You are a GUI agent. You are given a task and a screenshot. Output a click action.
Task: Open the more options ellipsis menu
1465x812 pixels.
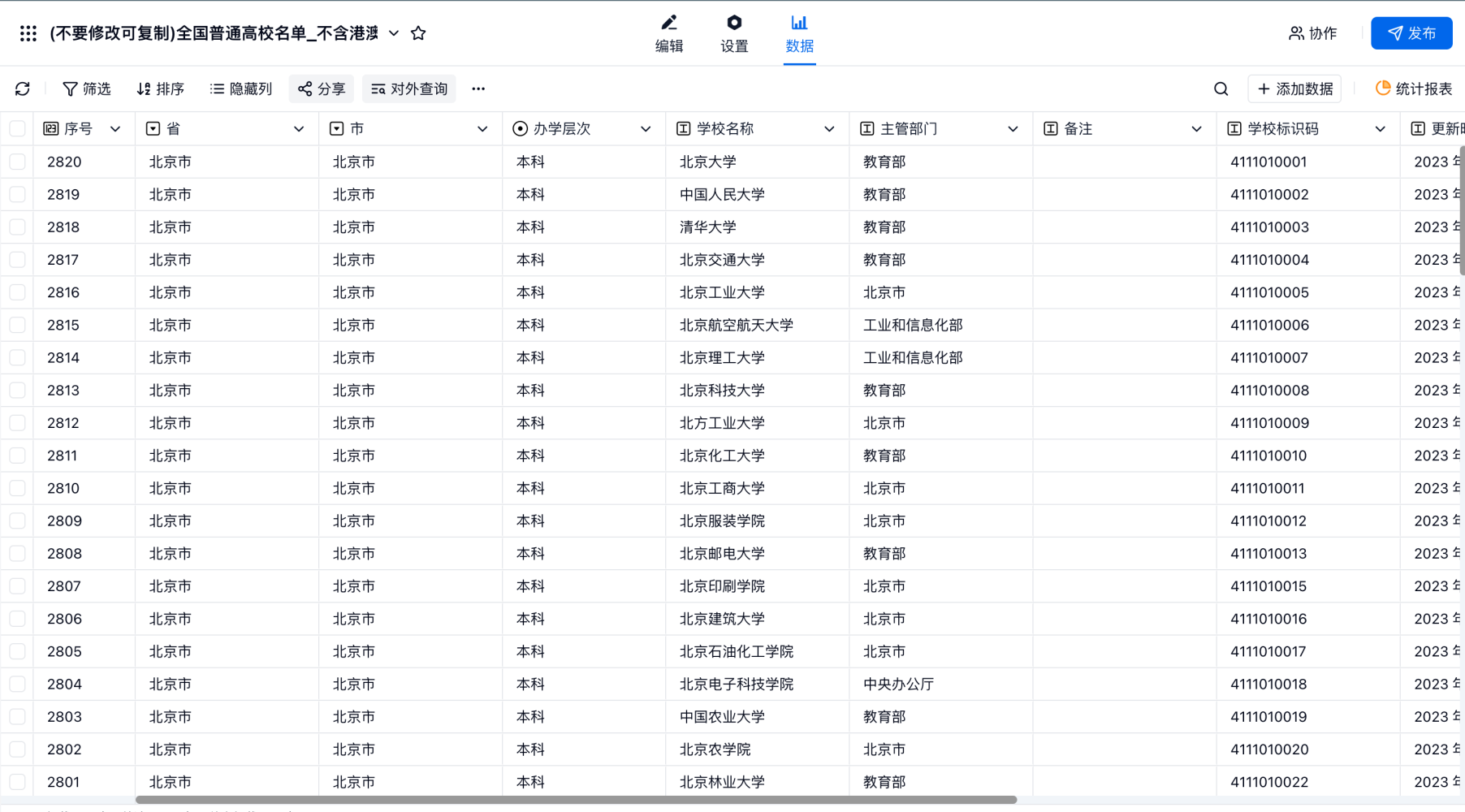pos(478,89)
